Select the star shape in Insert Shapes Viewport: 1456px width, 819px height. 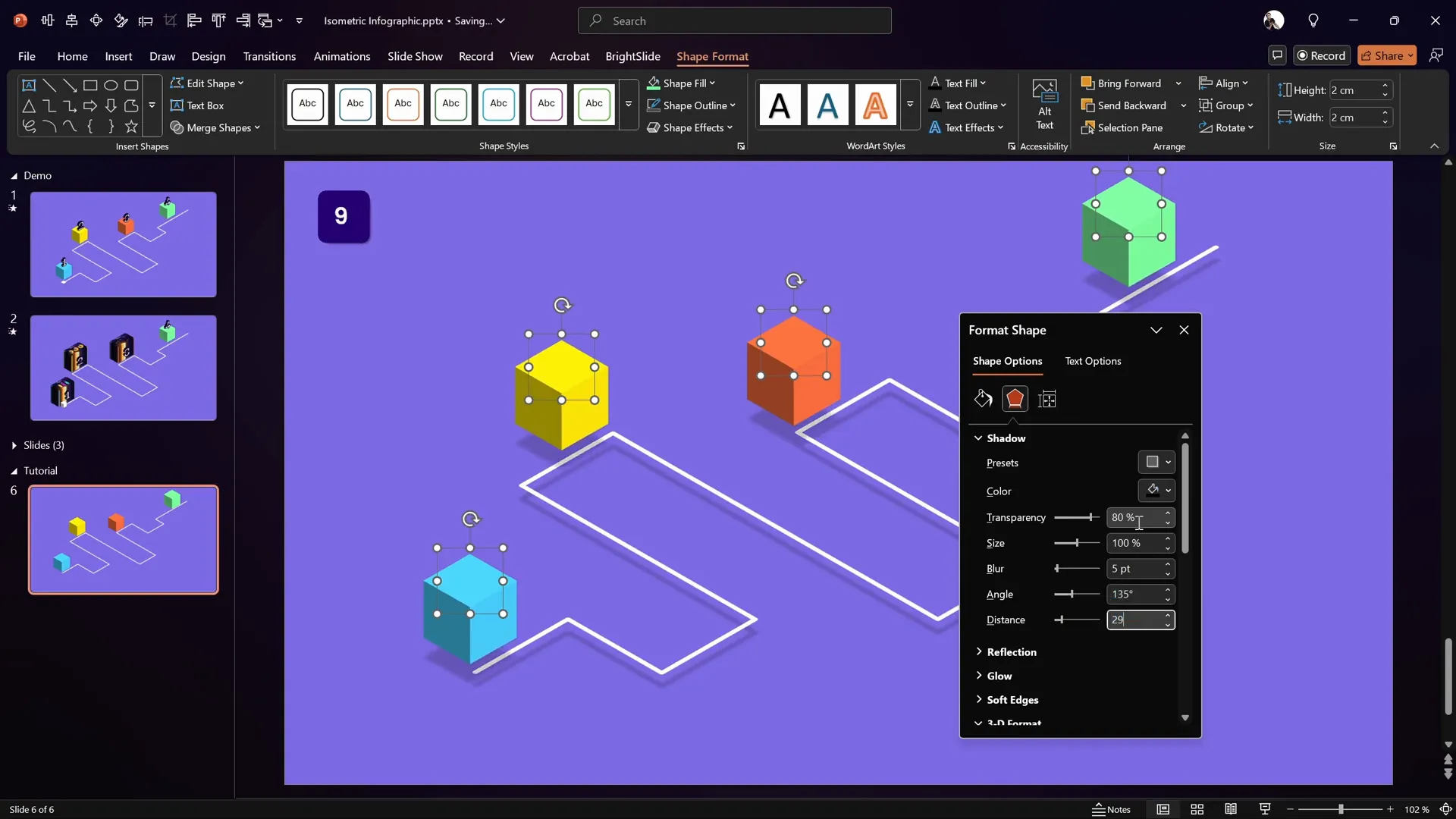(130, 127)
